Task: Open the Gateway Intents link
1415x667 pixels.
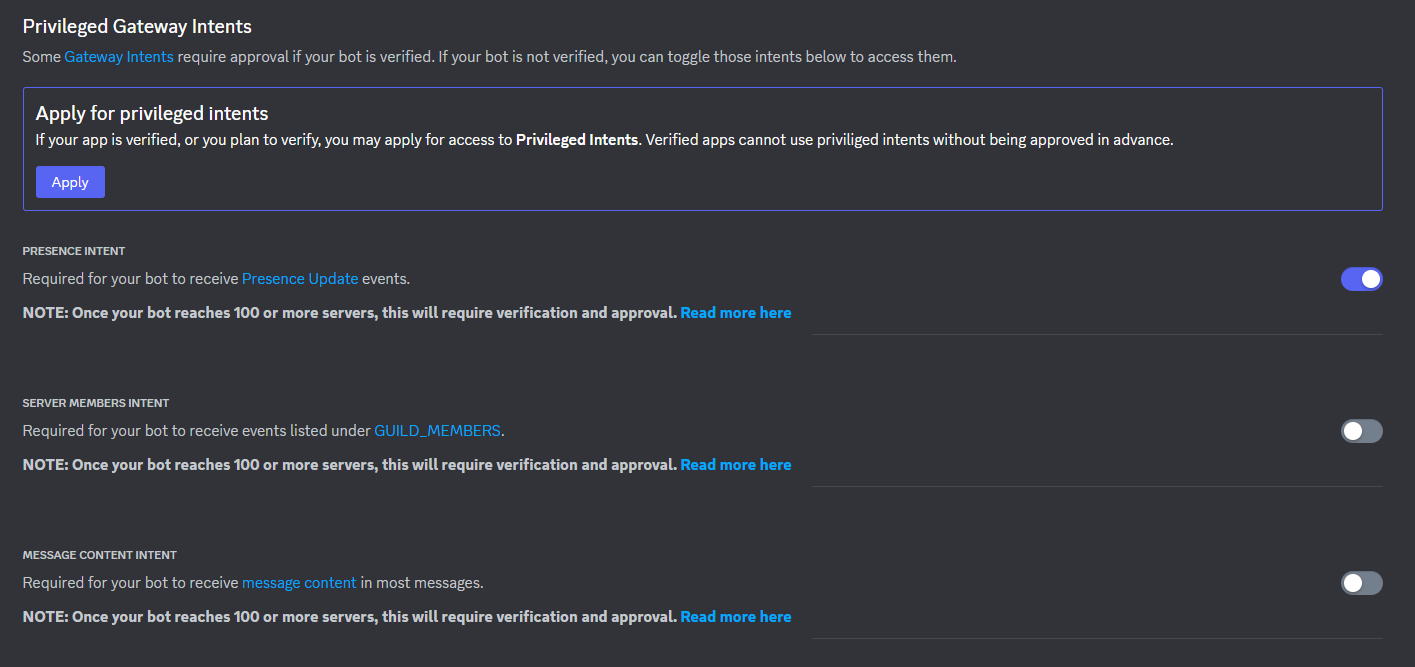Action: click(x=118, y=57)
